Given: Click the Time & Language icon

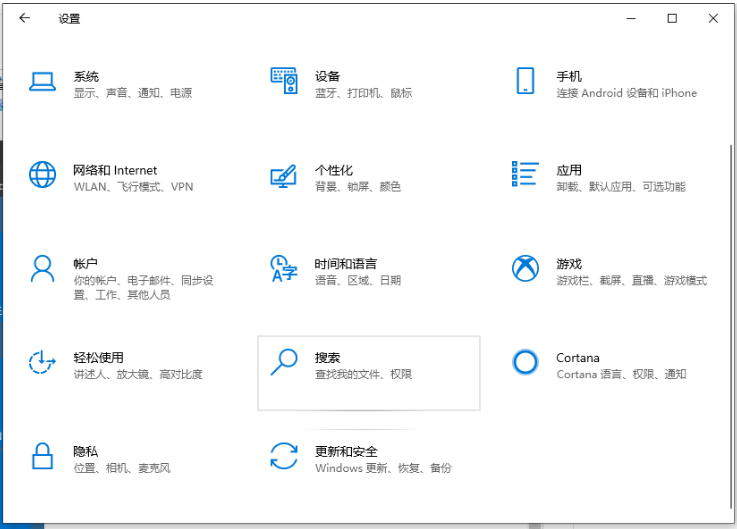Looking at the screenshot, I should coord(284,269).
